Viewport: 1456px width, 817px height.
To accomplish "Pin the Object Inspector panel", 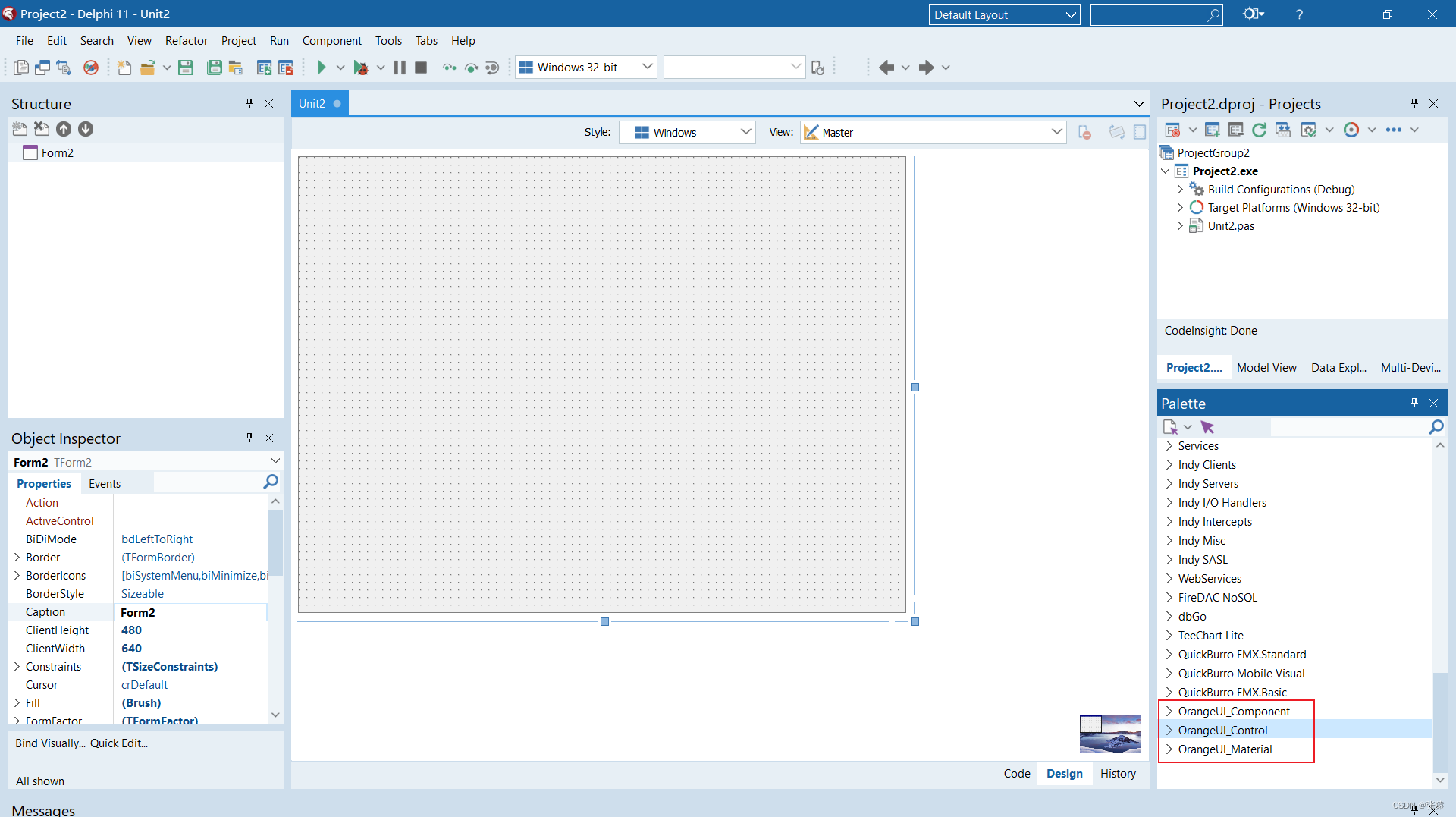I will click(249, 438).
